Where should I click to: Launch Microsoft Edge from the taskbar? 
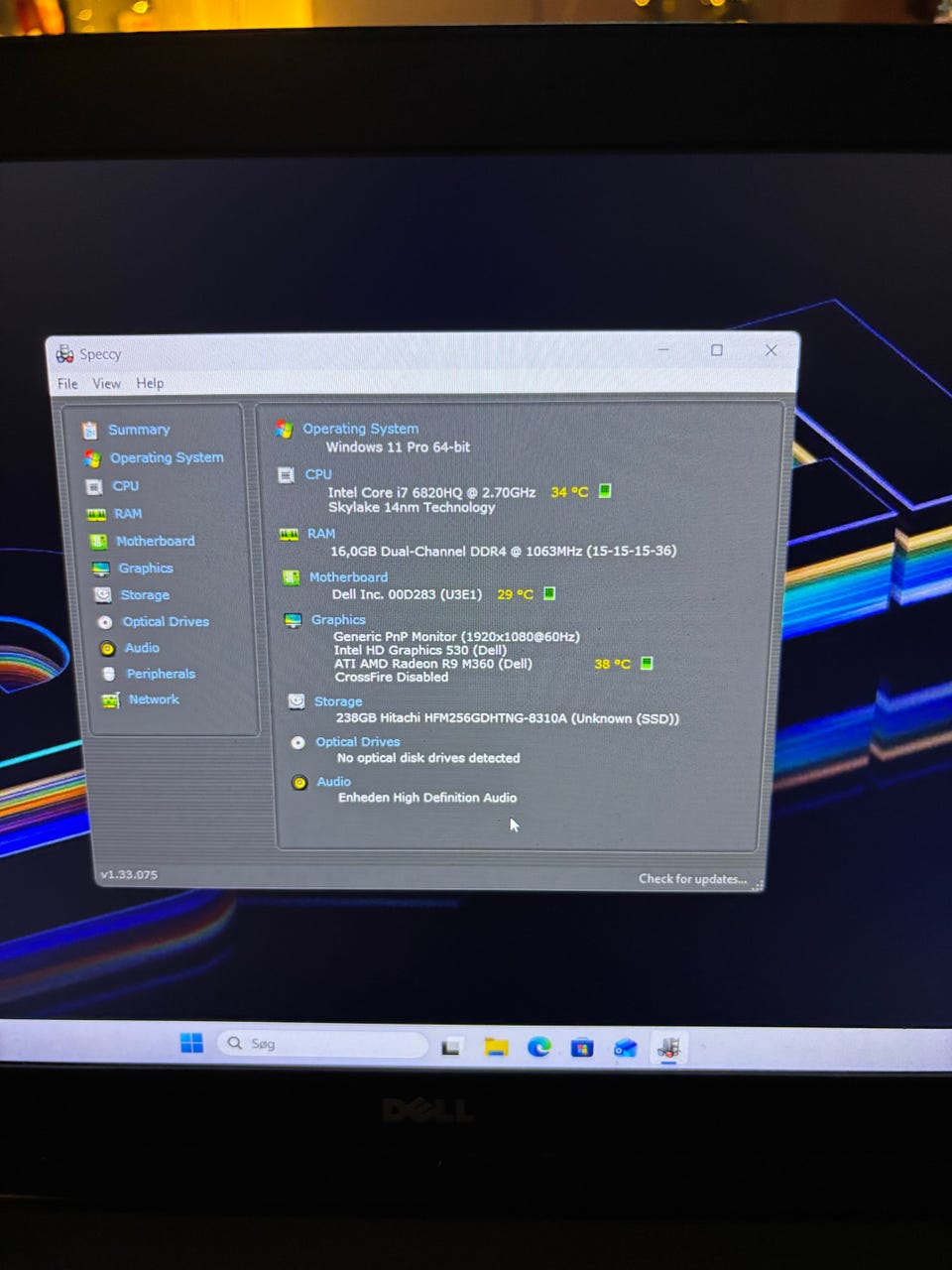pyautogui.click(x=539, y=1047)
